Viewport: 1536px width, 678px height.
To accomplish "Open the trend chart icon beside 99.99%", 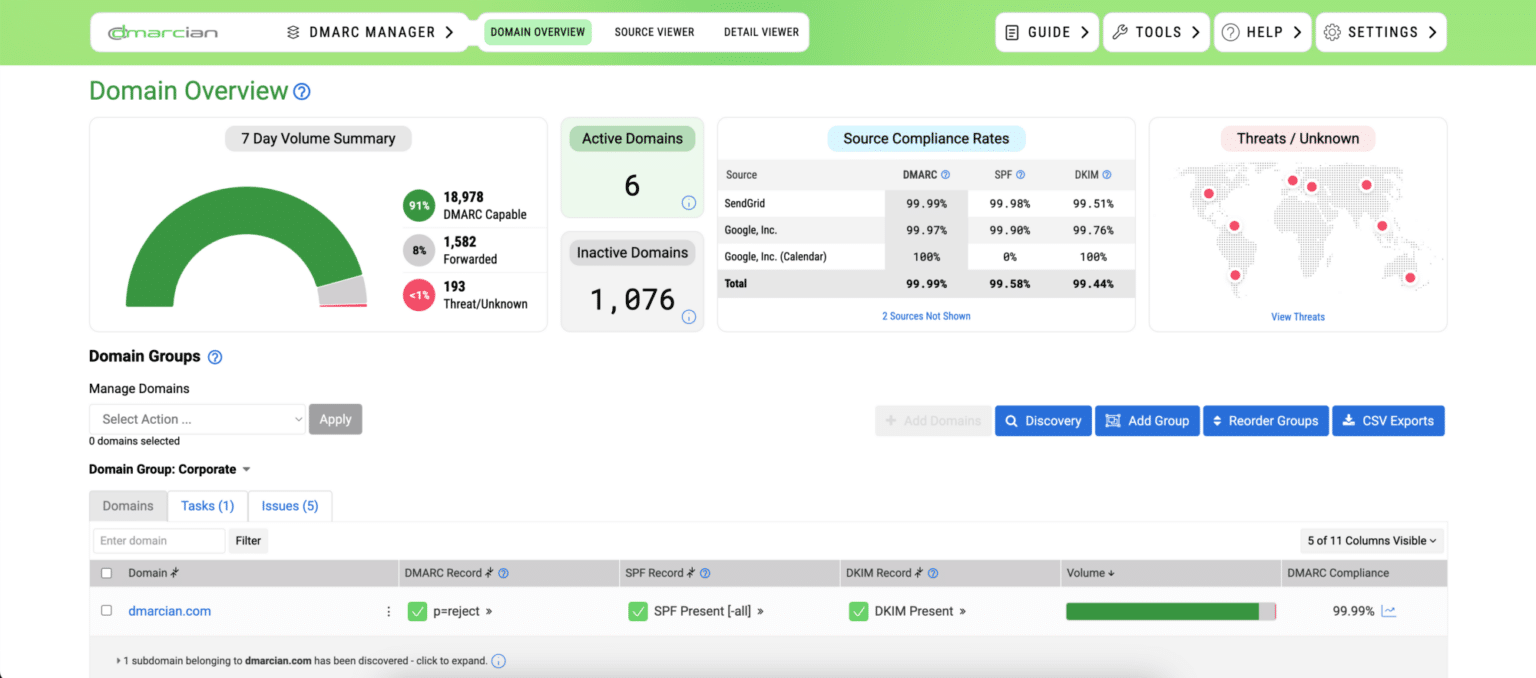I will pos(1389,611).
